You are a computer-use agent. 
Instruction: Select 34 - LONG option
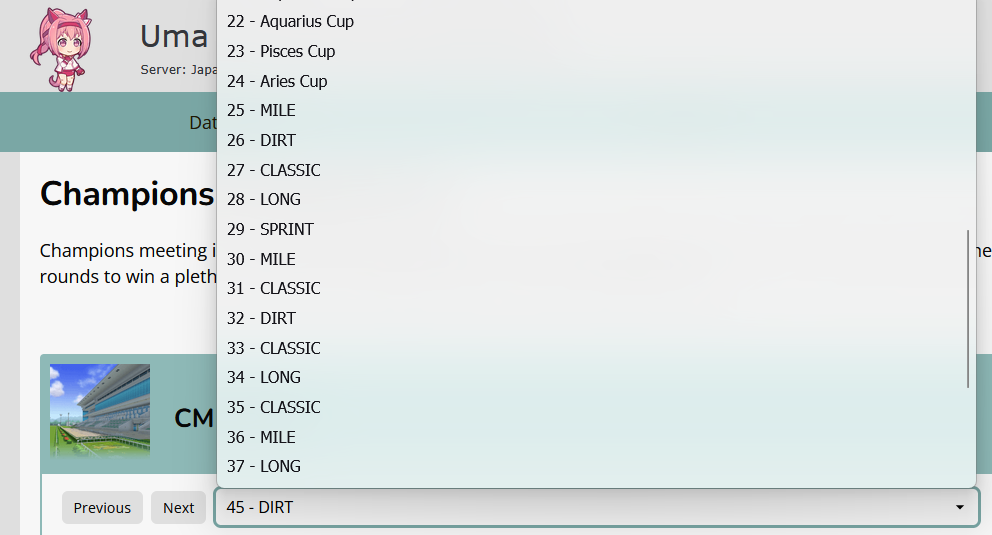point(596,378)
